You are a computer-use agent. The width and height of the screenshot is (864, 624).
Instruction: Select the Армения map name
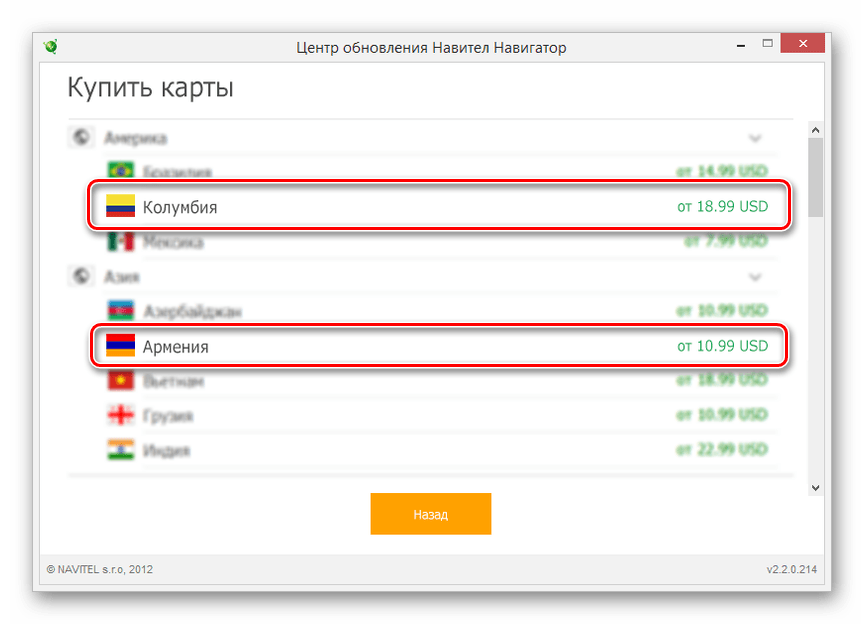coord(176,347)
